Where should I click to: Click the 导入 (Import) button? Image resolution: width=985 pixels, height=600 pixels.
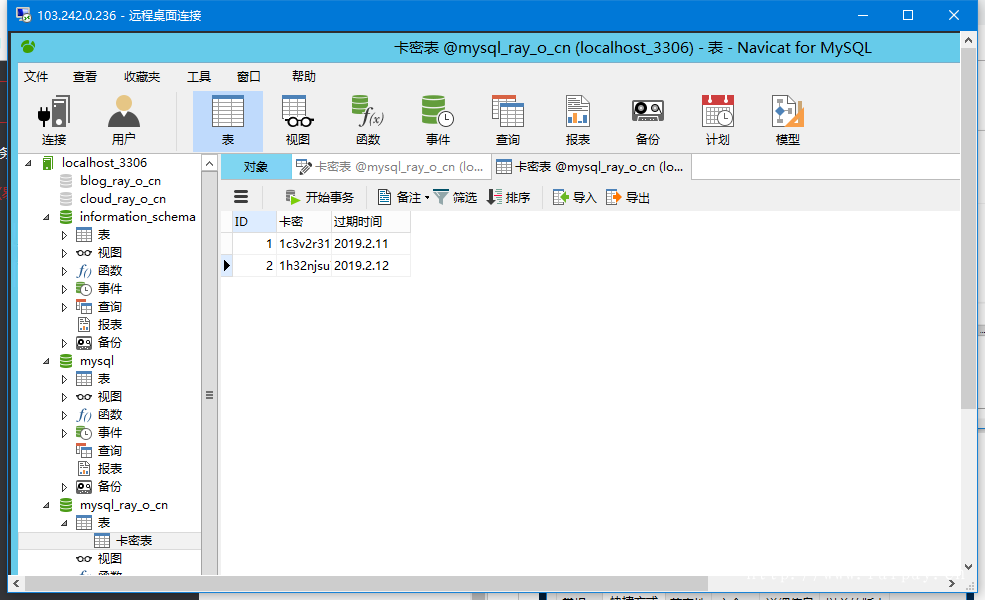575,198
